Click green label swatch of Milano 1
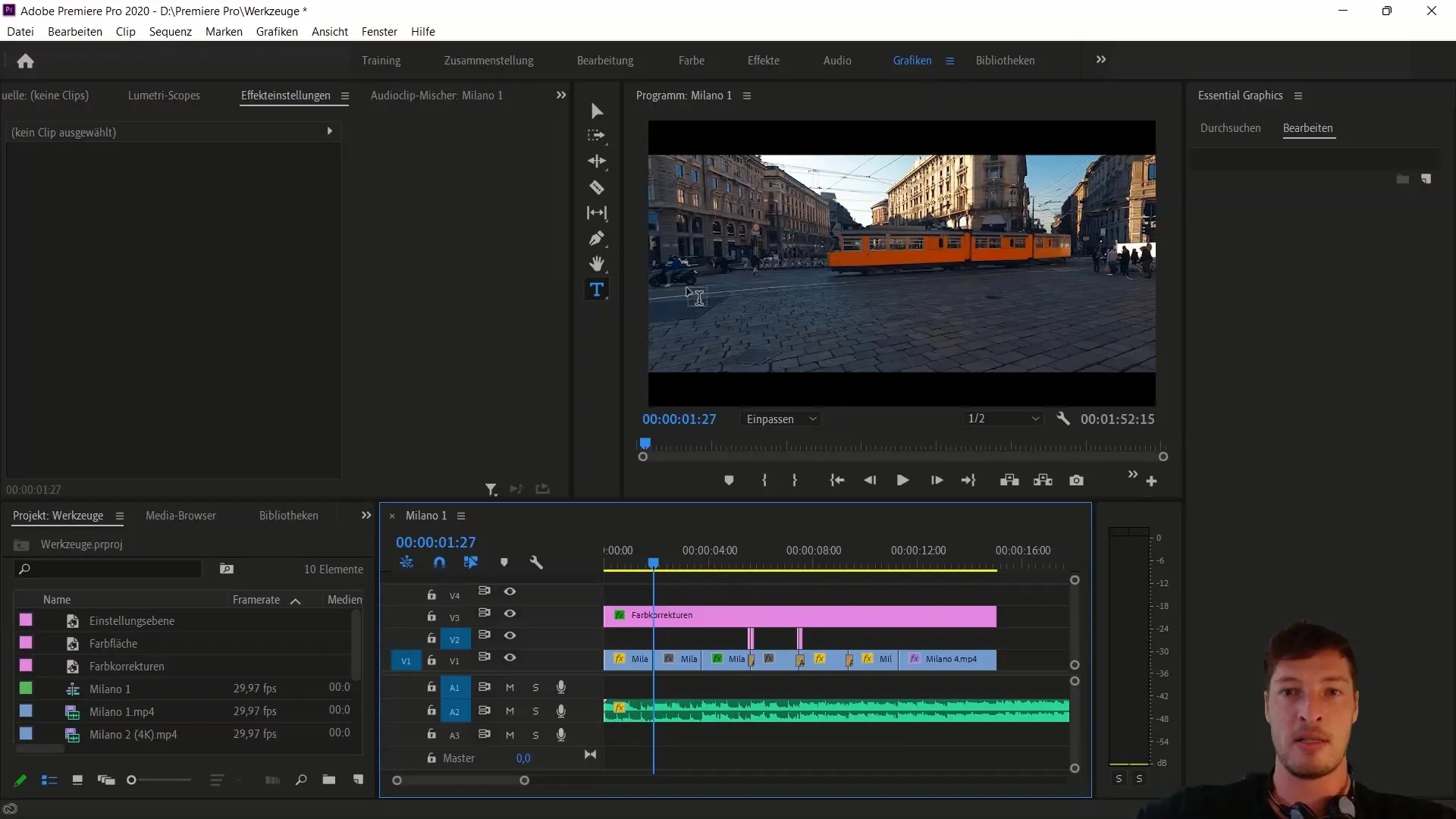Viewport: 1456px width, 819px height. coord(26,689)
